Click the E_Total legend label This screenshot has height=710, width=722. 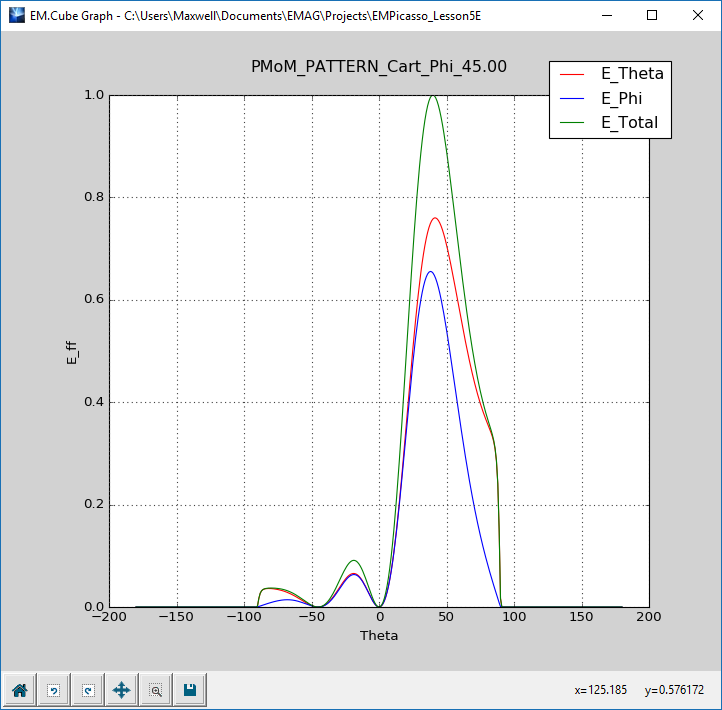(629, 123)
